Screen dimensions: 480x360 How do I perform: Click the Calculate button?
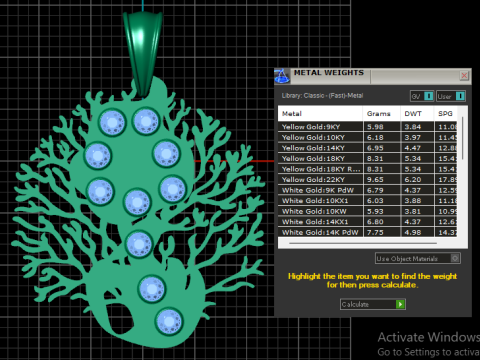[x=373, y=304]
